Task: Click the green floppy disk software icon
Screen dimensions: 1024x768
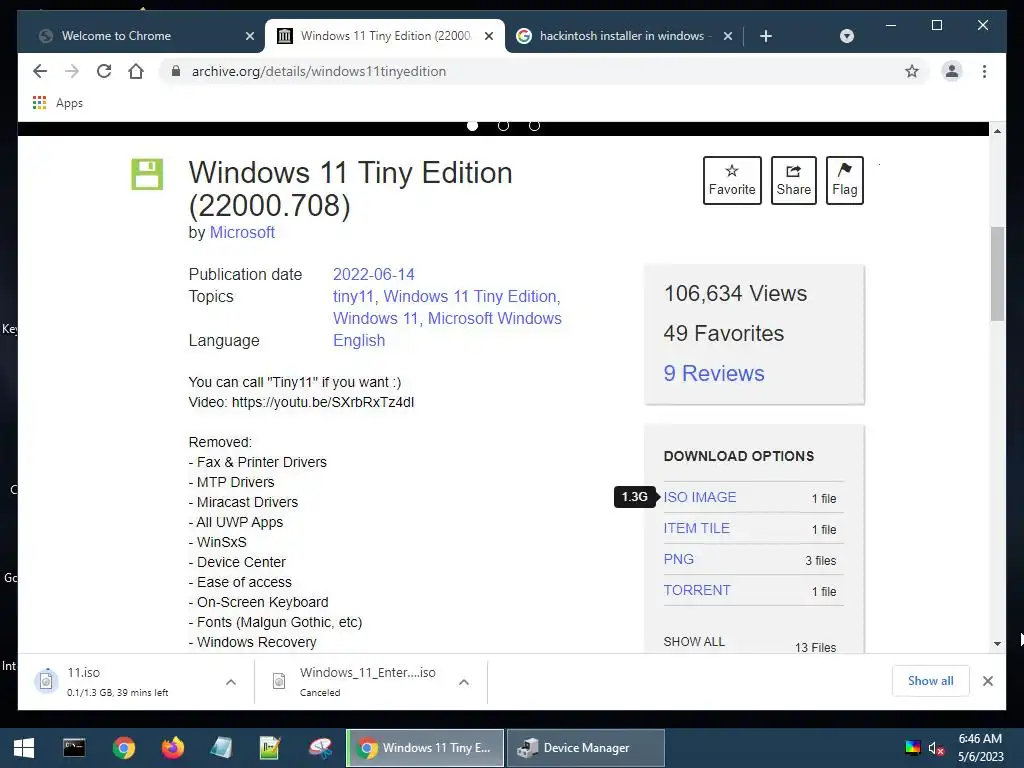Action: pyautogui.click(x=147, y=174)
